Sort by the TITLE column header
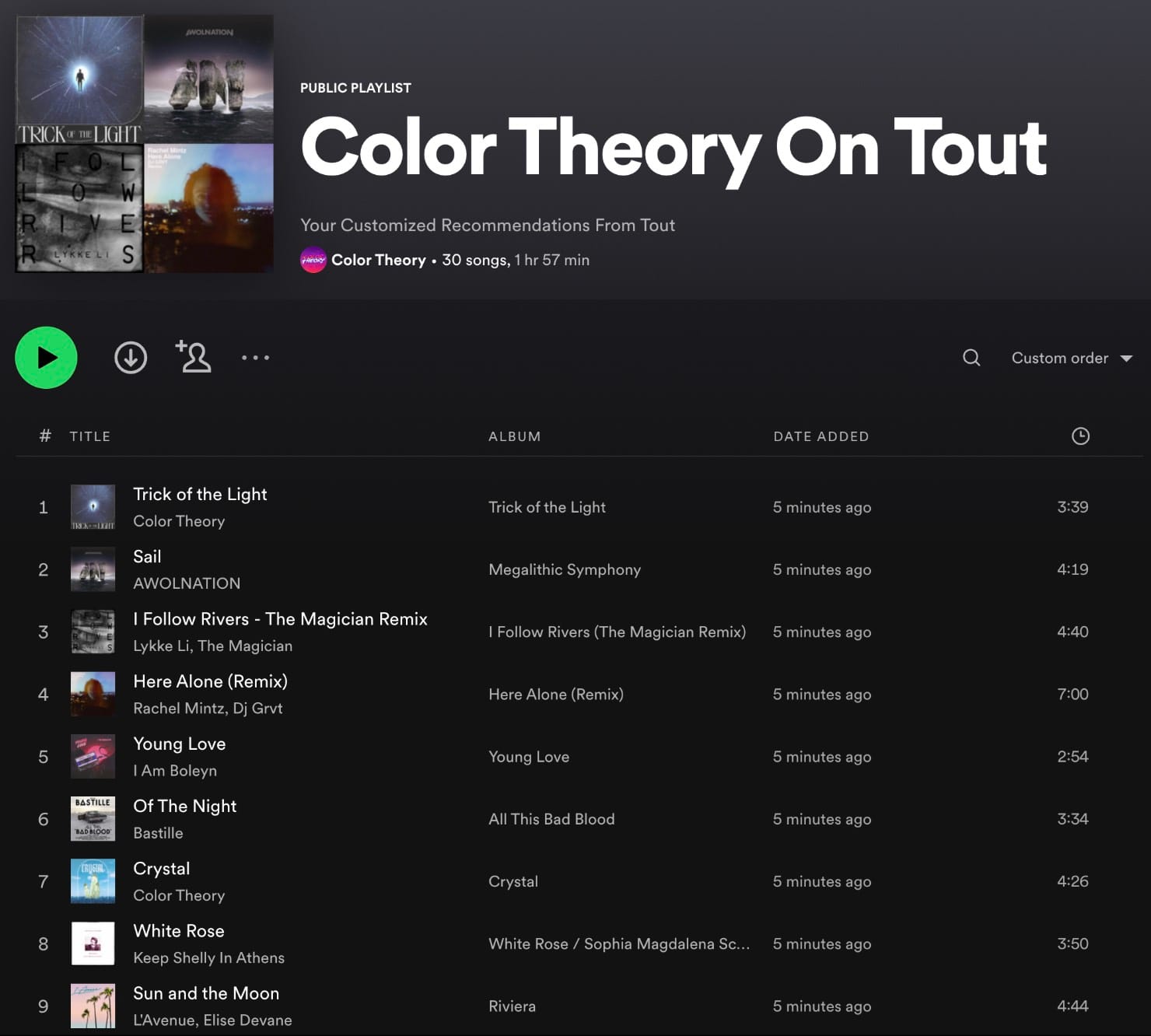The height and width of the screenshot is (1036, 1151). click(x=90, y=436)
